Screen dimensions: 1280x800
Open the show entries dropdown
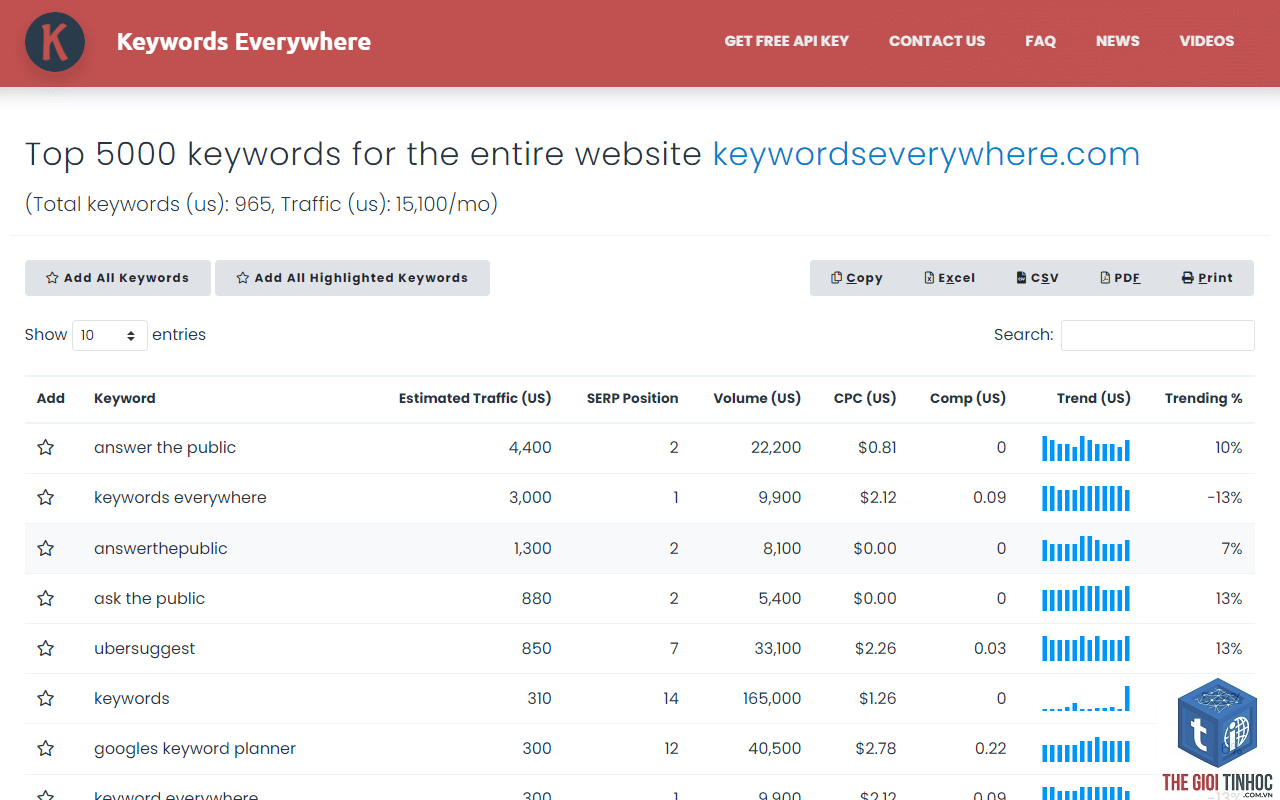pyautogui.click(x=110, y=335)
